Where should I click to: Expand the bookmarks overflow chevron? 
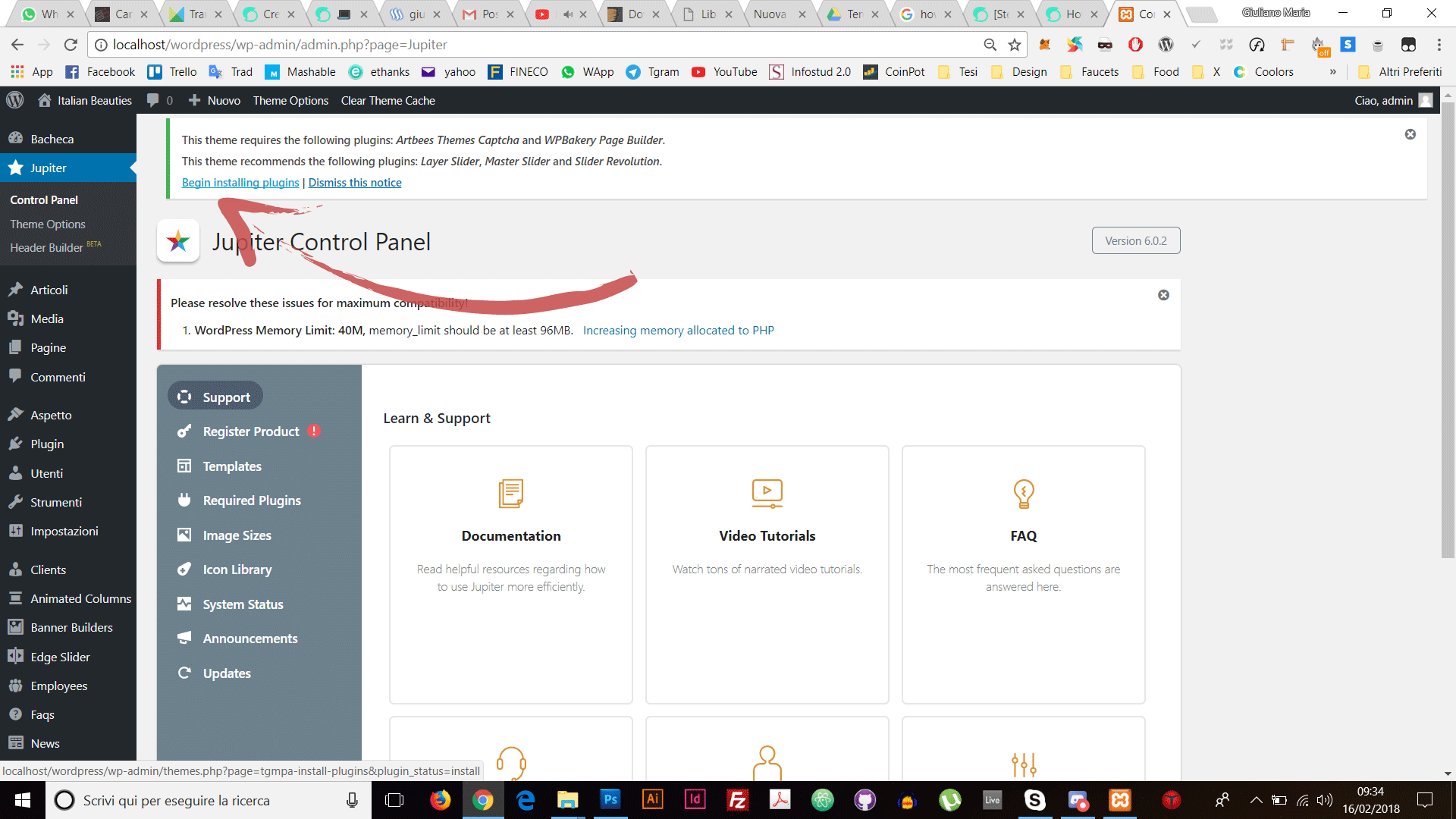coord(1332,72)
